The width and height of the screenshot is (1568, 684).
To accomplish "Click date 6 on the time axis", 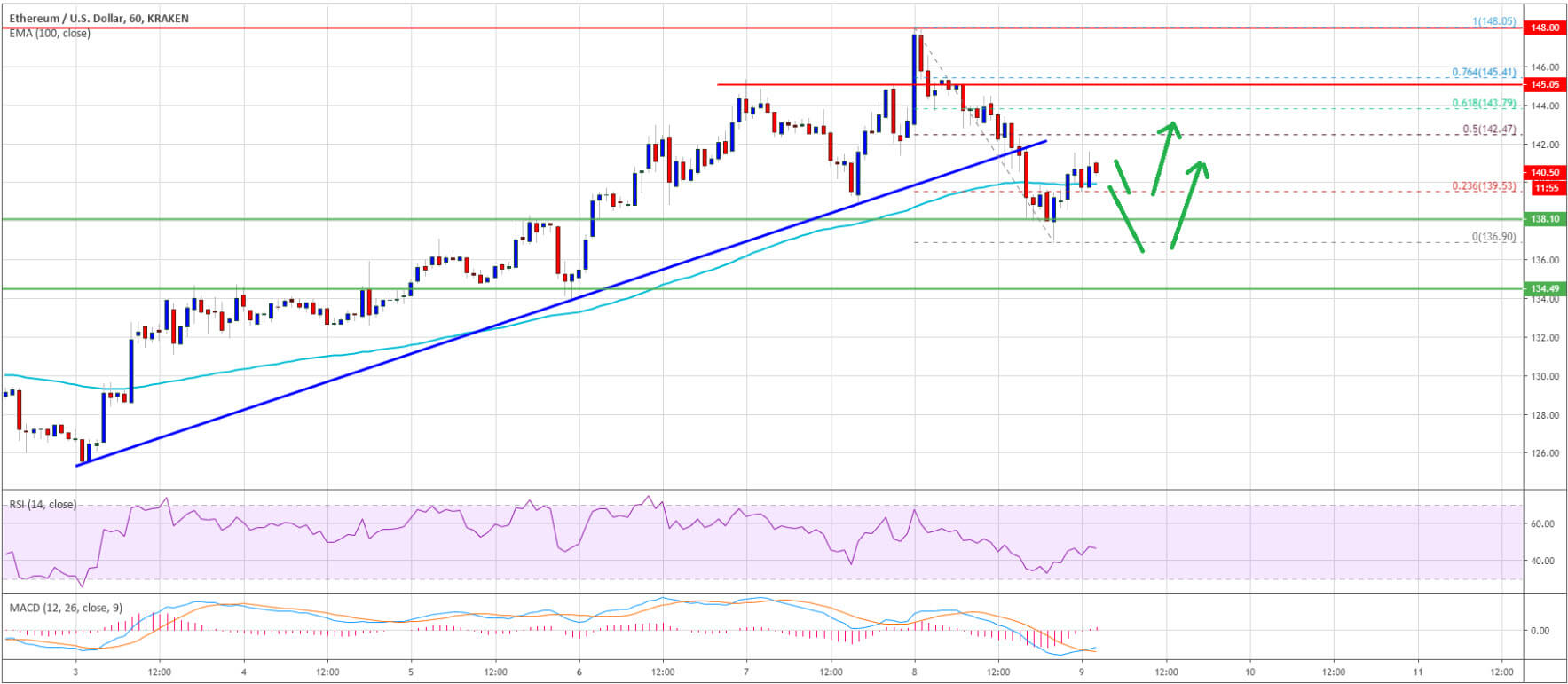I will point(579,672).
